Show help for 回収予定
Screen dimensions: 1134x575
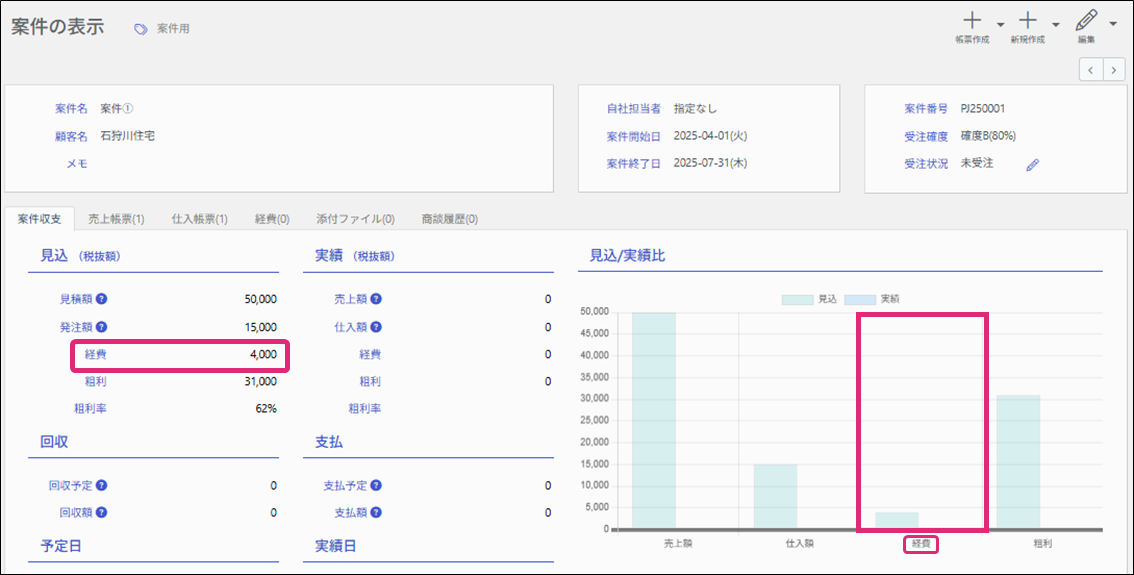click(x=101, y=485)
